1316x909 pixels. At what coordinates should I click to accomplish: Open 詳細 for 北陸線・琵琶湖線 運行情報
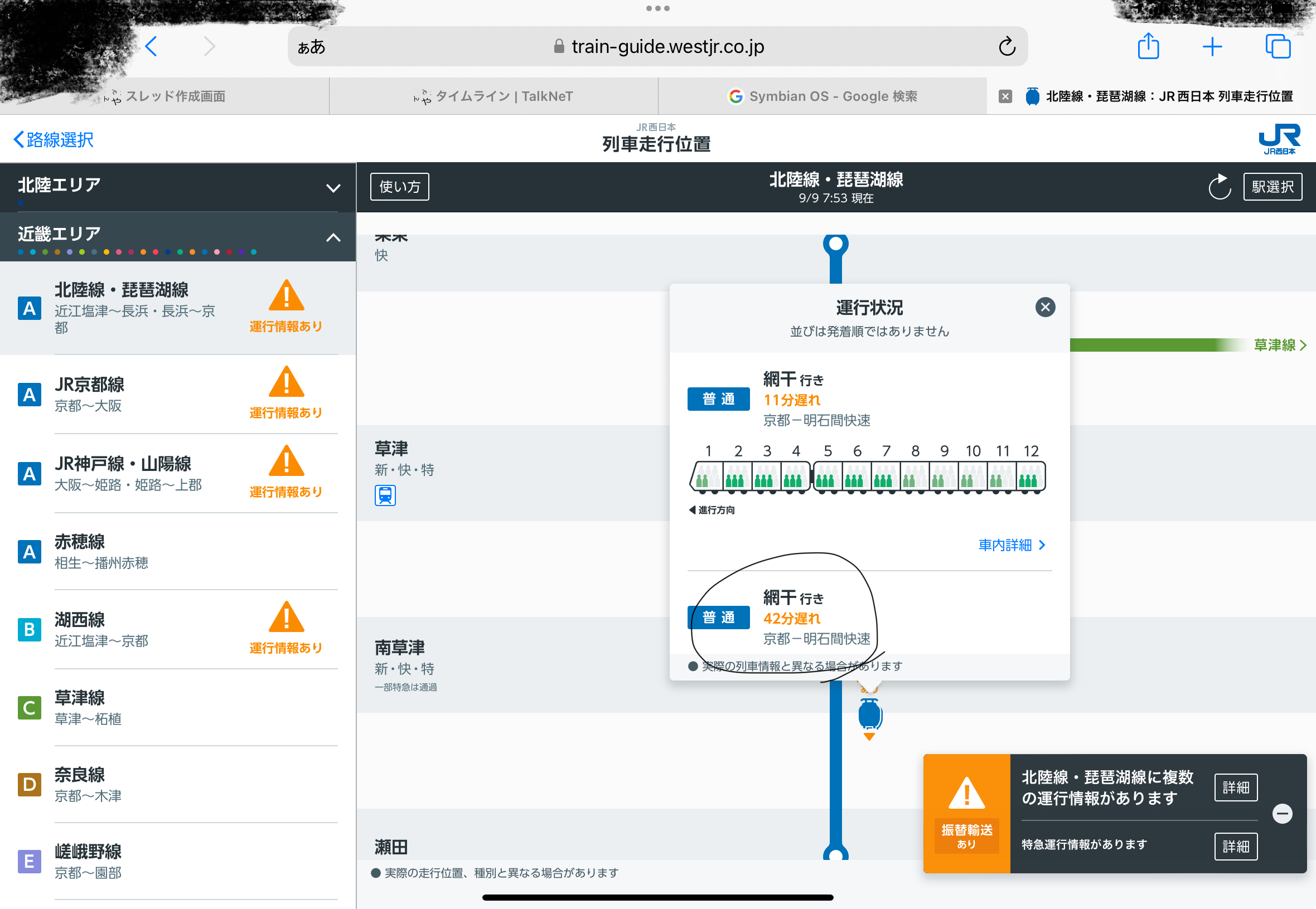[1235, 788]
